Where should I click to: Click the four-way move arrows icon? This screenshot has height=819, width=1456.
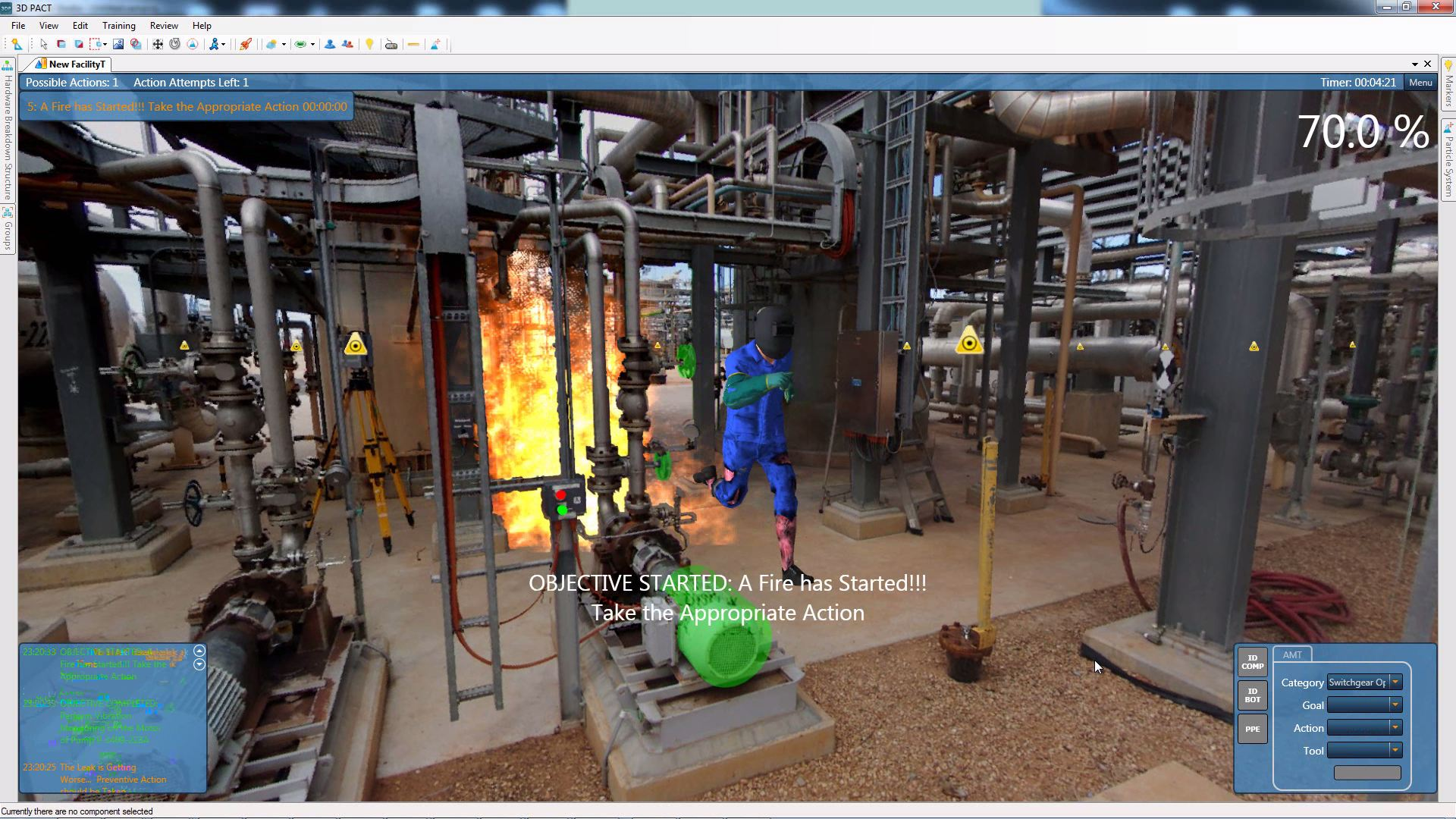click(158, 45)
